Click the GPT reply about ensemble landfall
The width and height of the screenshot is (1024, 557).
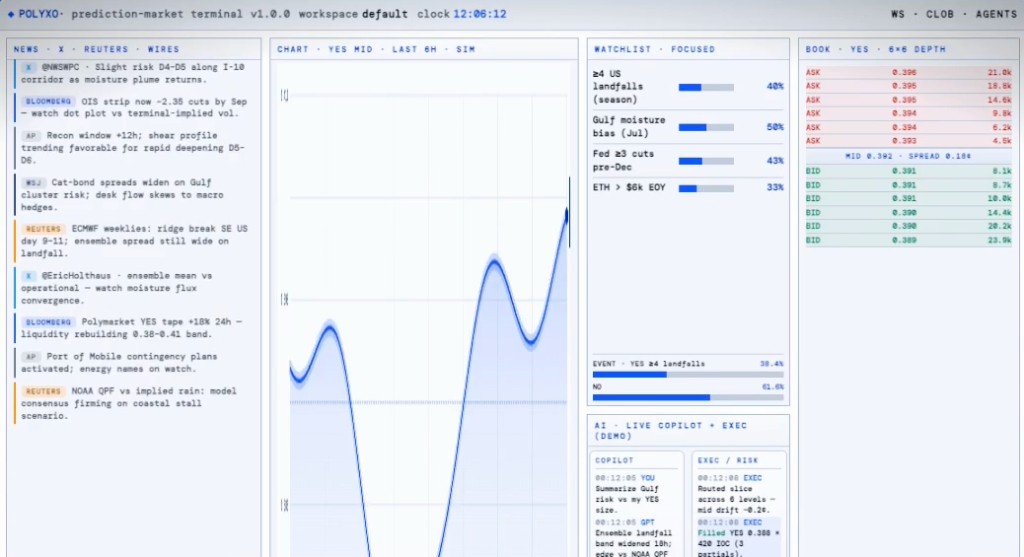pyautogui.click(x=635, y=537)
